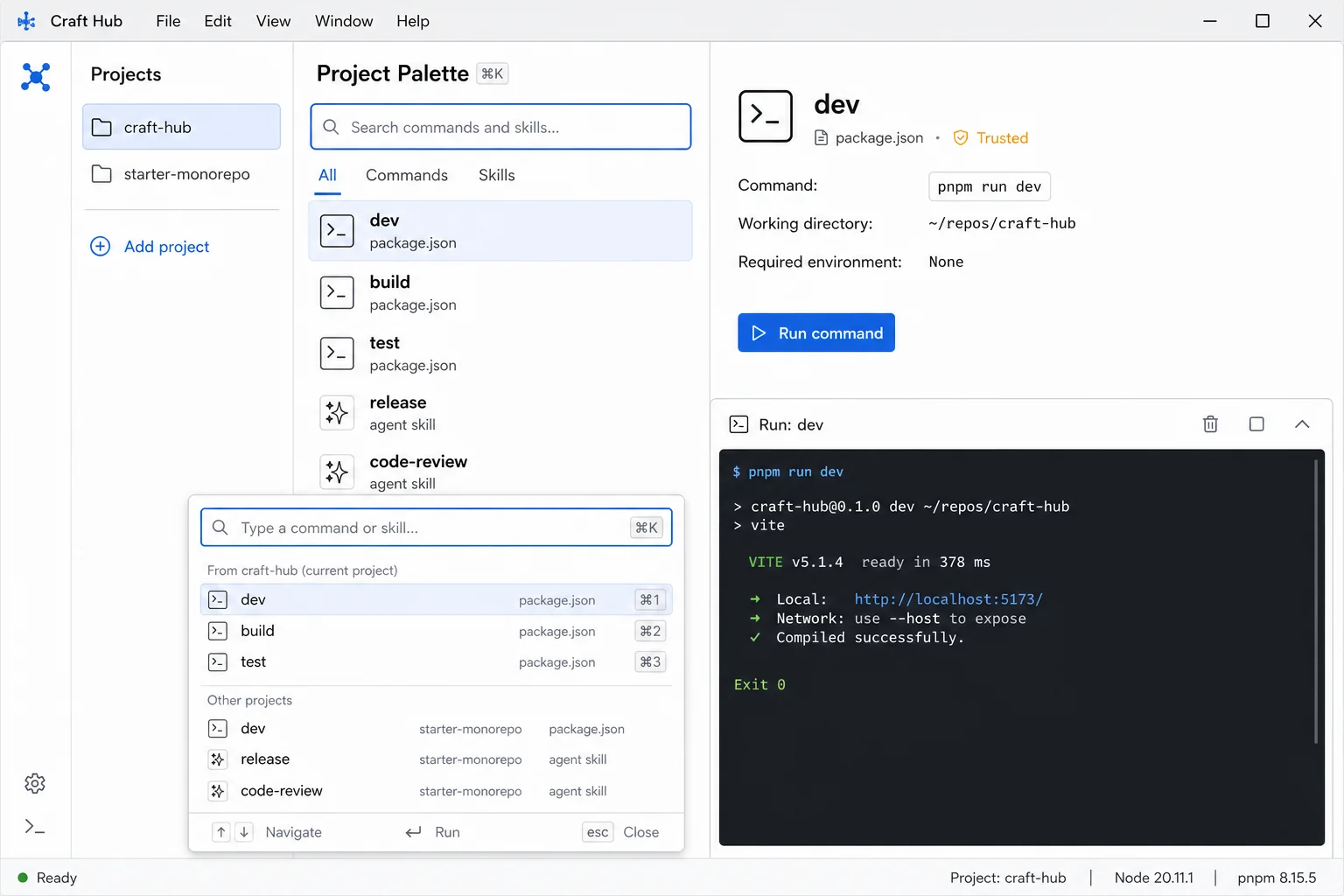The height and width of the screenshot is (896, 1344).
Task: Click the up arrow navigate key in the popup footer
Action: [x=221, y=832]
